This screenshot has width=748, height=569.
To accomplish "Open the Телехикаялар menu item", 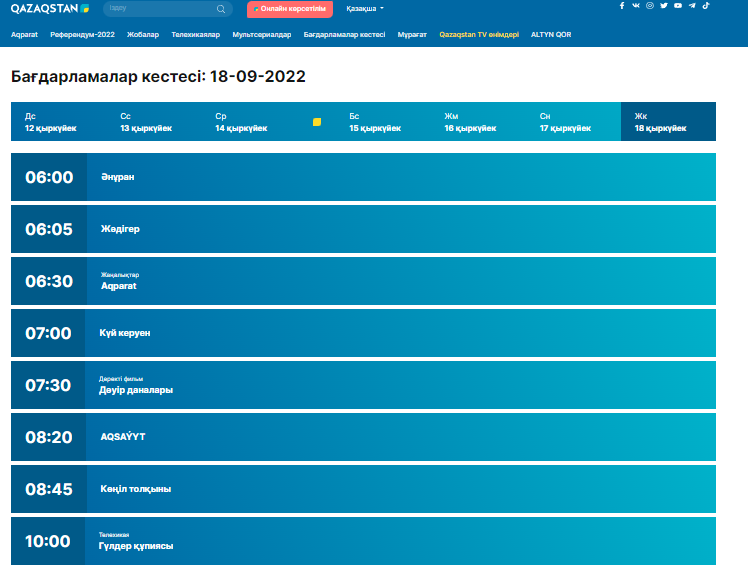I will [x=195, y=34].
